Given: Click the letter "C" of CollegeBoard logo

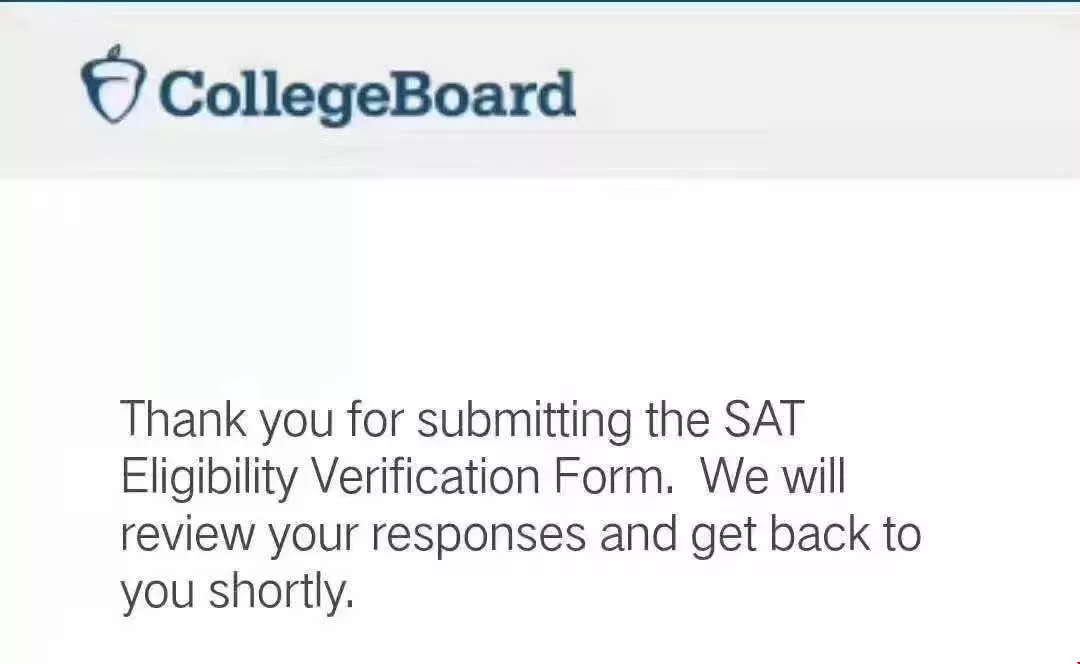Looking at the screenshot, I should click(x=180, y=94).
